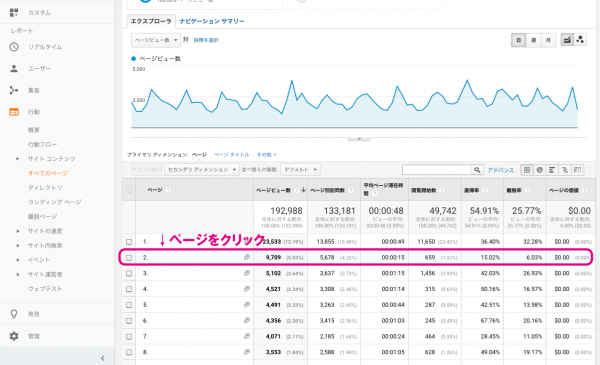Check the checkbox for row 3
600x365 pixels.
point(129,273)
